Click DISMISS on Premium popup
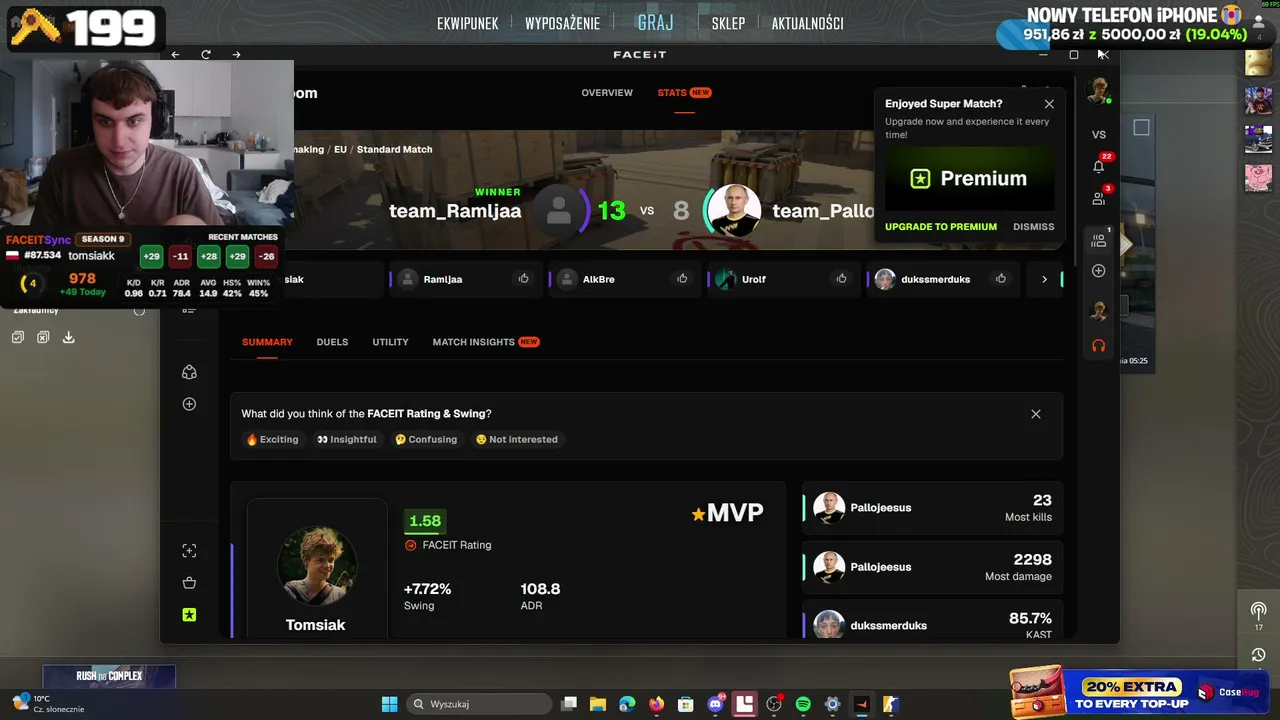 1033,227
